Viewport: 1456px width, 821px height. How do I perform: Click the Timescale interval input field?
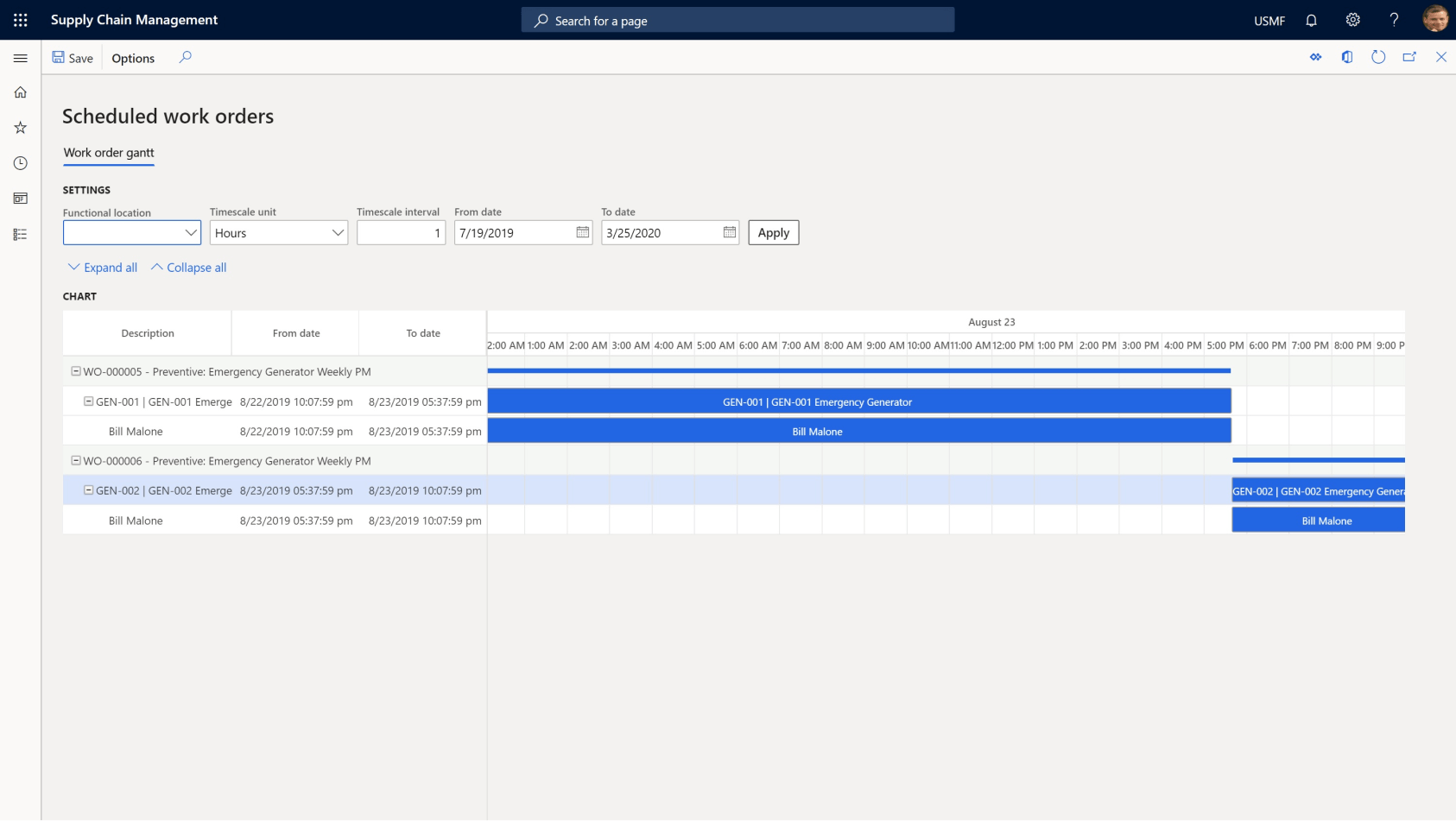point(401,233)
